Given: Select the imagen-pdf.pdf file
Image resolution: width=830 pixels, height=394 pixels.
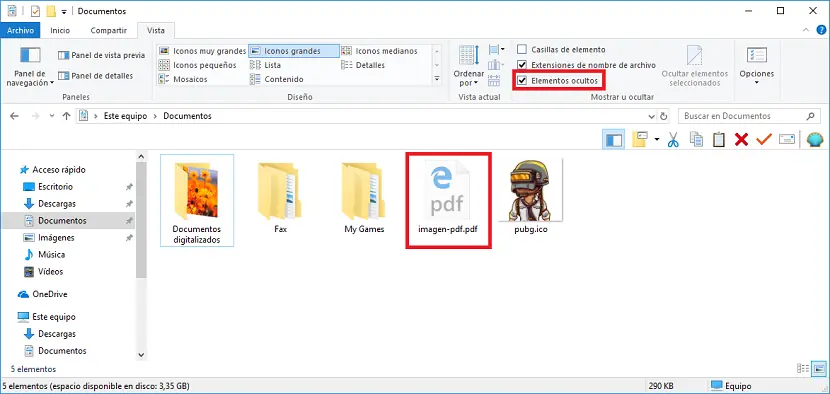Looking at the screenshot, I should click(x=448, y=197).
